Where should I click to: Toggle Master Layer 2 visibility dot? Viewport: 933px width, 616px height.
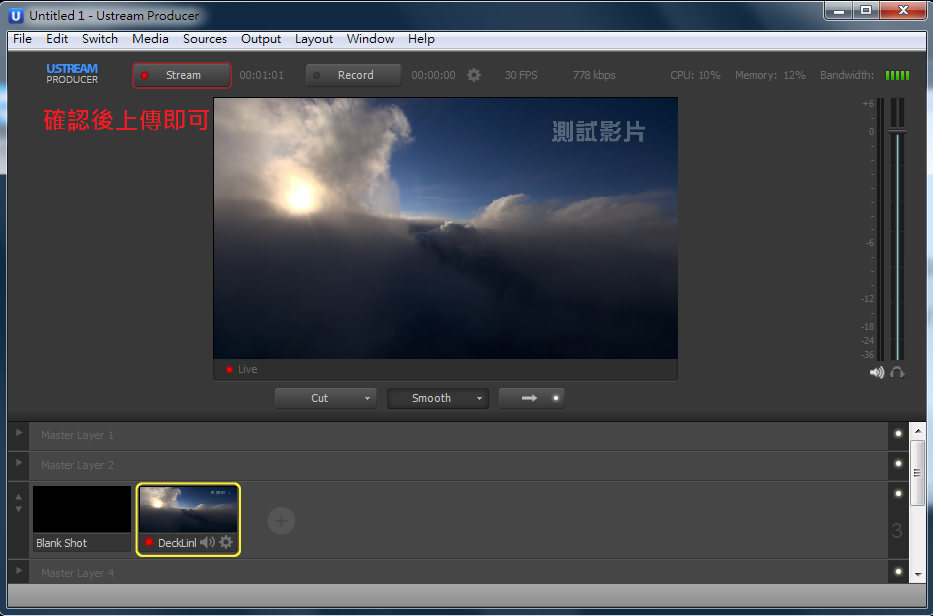[898, 464]
